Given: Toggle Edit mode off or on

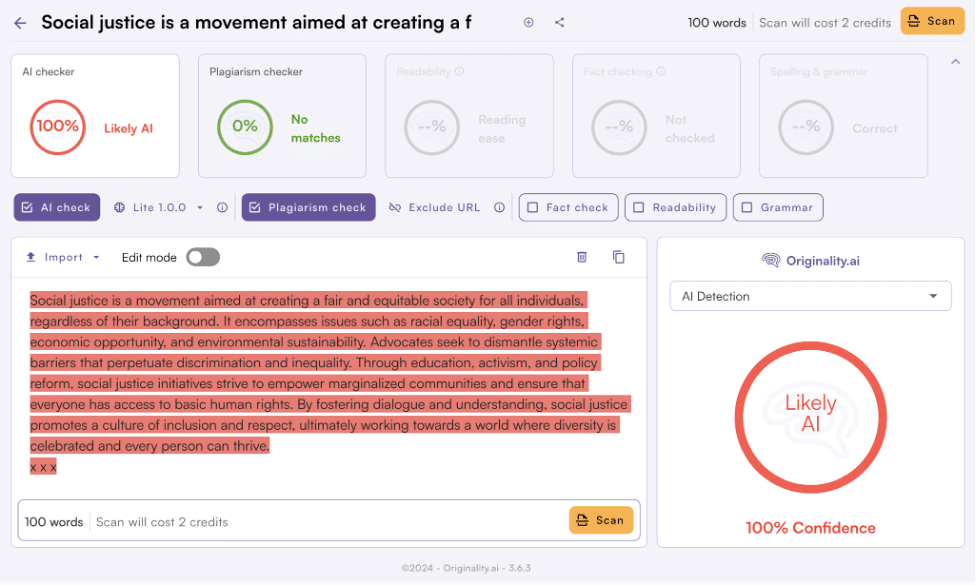Looking at the screenshot, I should coord(203,257).
